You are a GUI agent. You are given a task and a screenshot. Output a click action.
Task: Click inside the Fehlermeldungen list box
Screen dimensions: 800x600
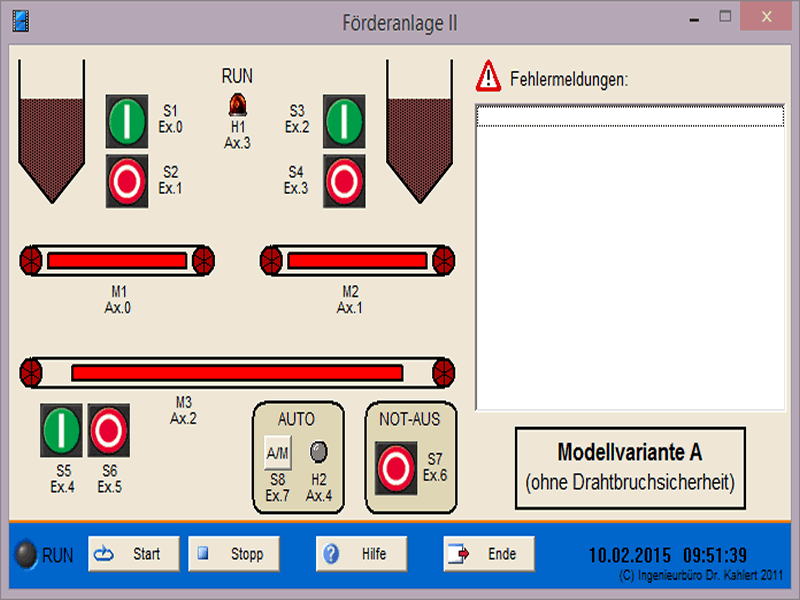[629, 260]
